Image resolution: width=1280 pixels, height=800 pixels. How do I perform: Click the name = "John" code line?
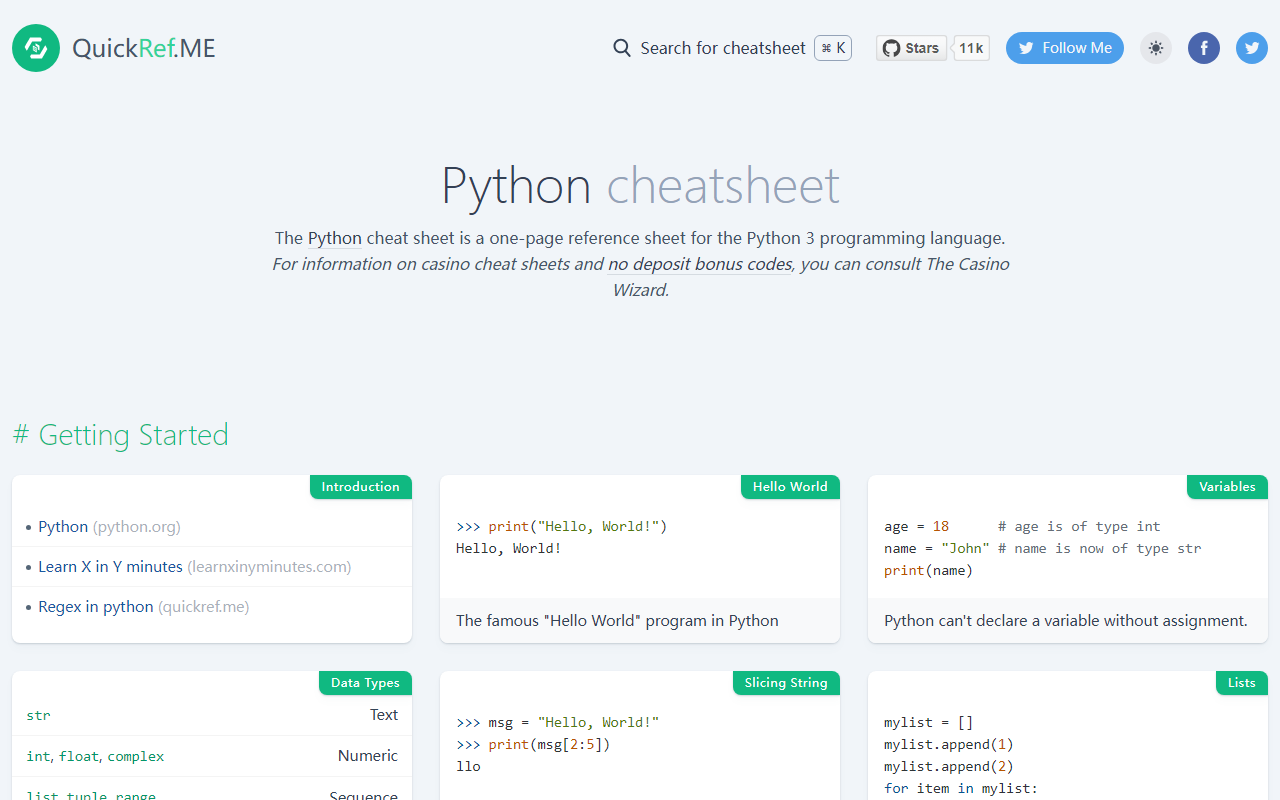pos(1043,548)
